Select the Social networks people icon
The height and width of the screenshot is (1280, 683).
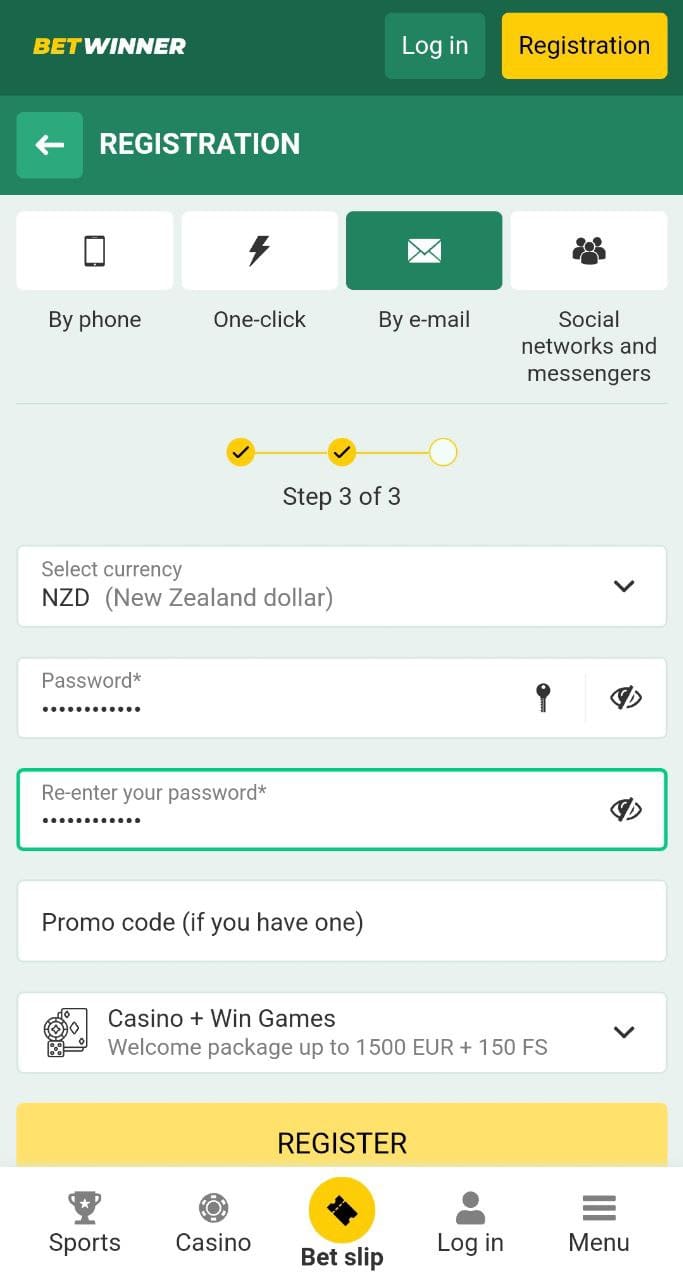click(589, 250)
